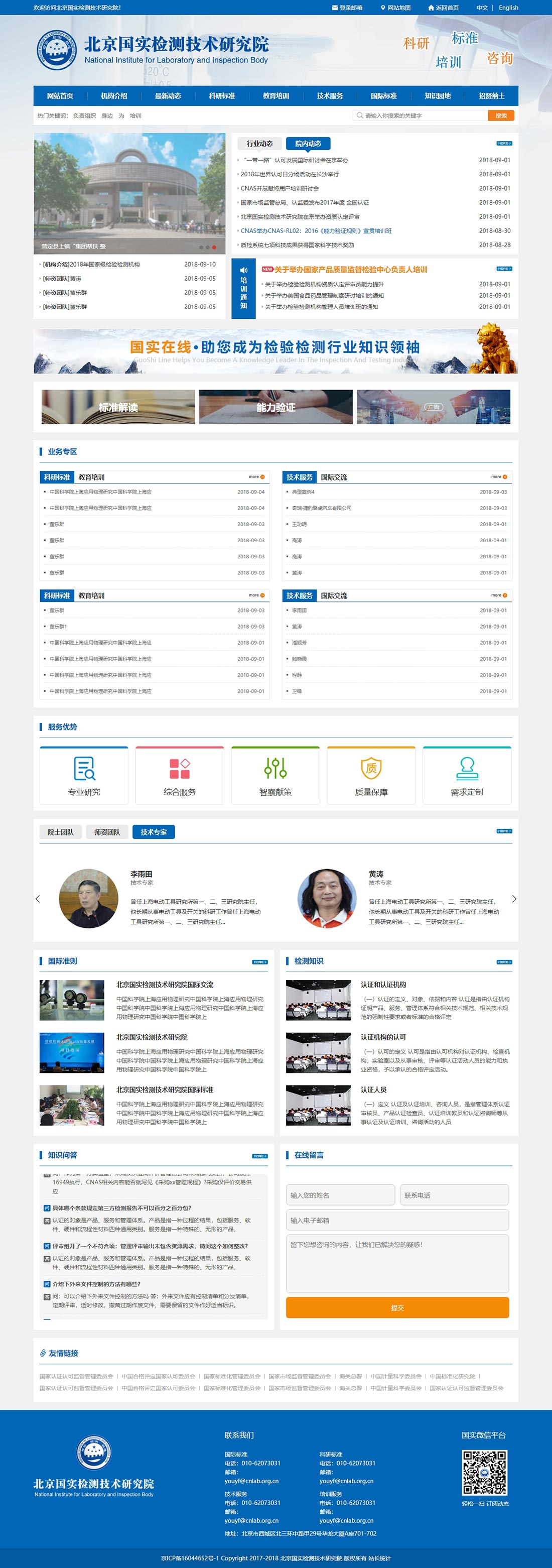Open the 中文 language link
The height and width of the screenshot is (1568, 552).
(482, 8)
